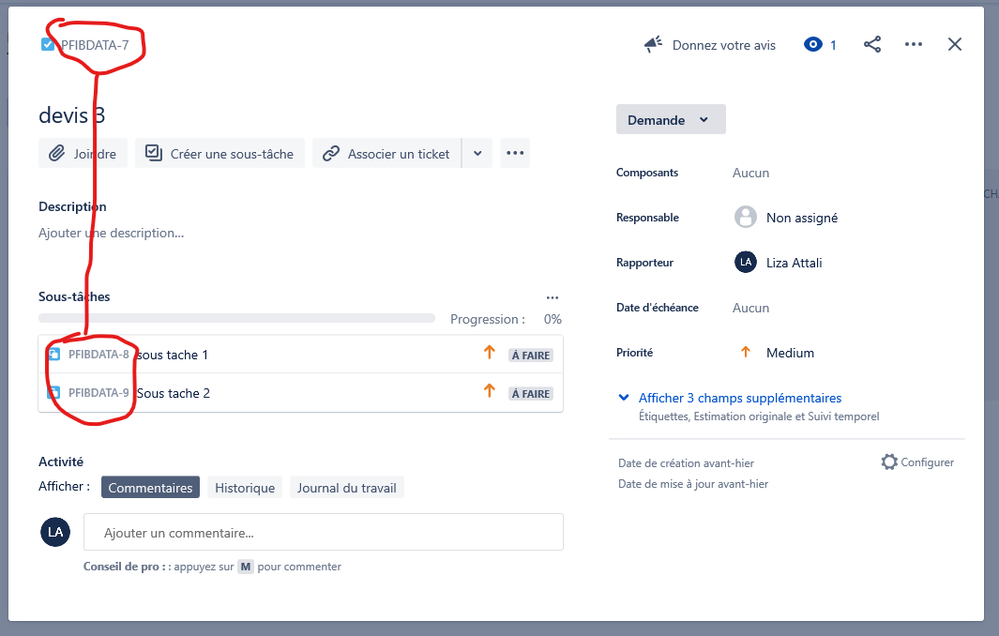The height and width of the screenshot is (636, 999).
Task: Show the 3 champs supplémentaires link
Action: [740, 397]
